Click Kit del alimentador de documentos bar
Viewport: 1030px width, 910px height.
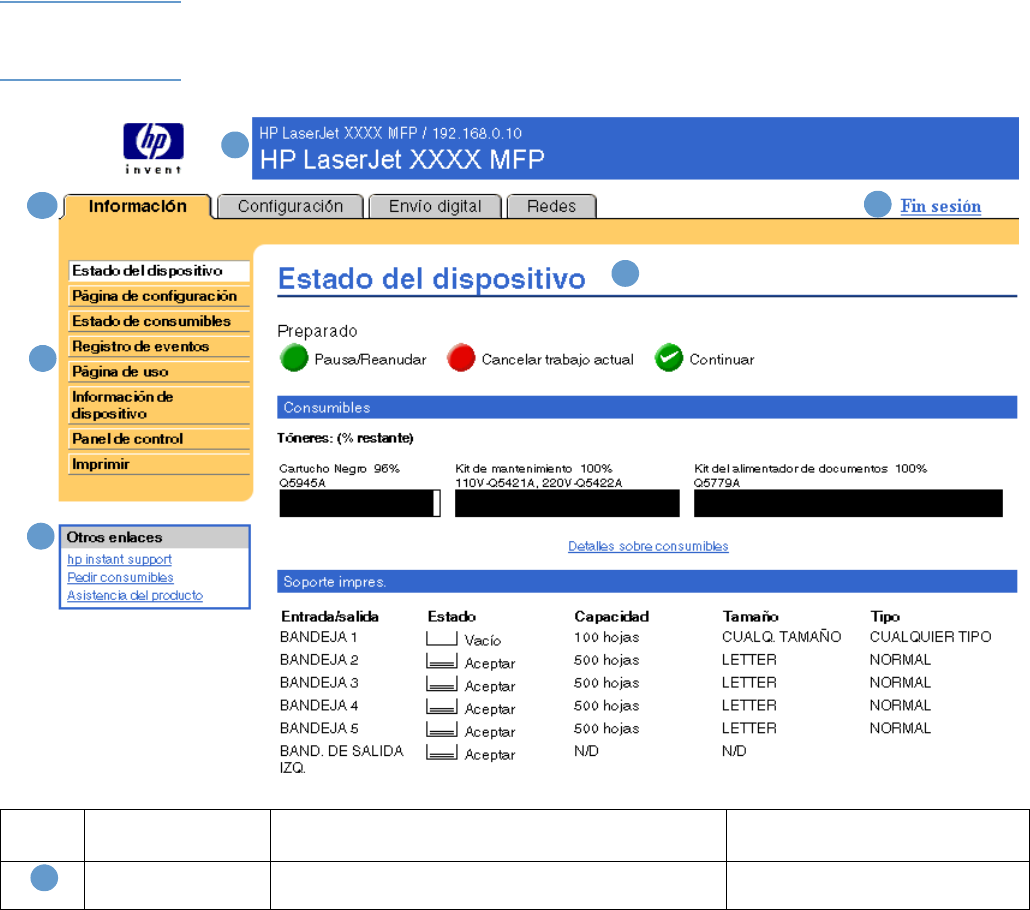pos(848,503)
